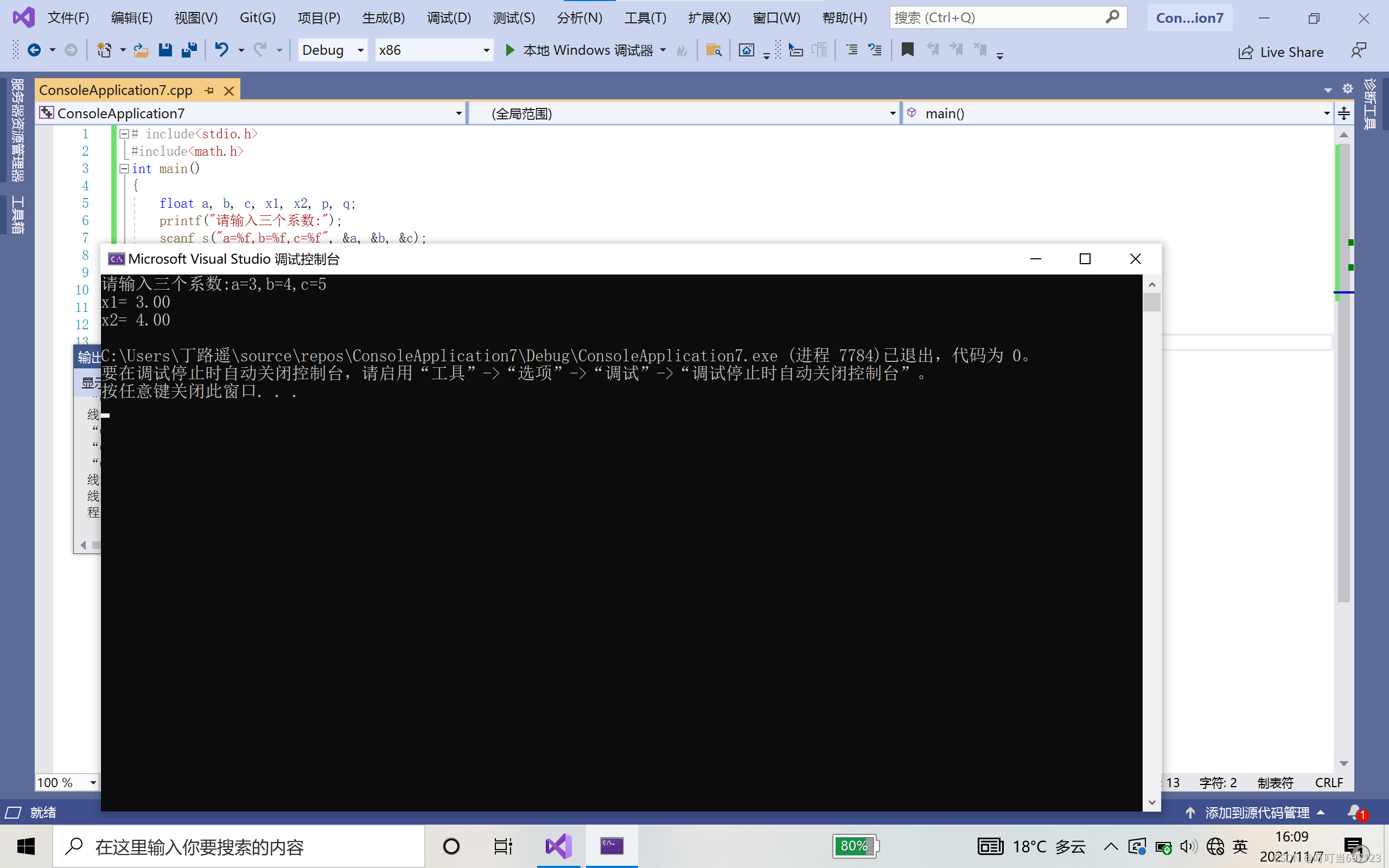1389x868 pixels.
Task: Click the uncomment selected lines icon
Action: 875,50
